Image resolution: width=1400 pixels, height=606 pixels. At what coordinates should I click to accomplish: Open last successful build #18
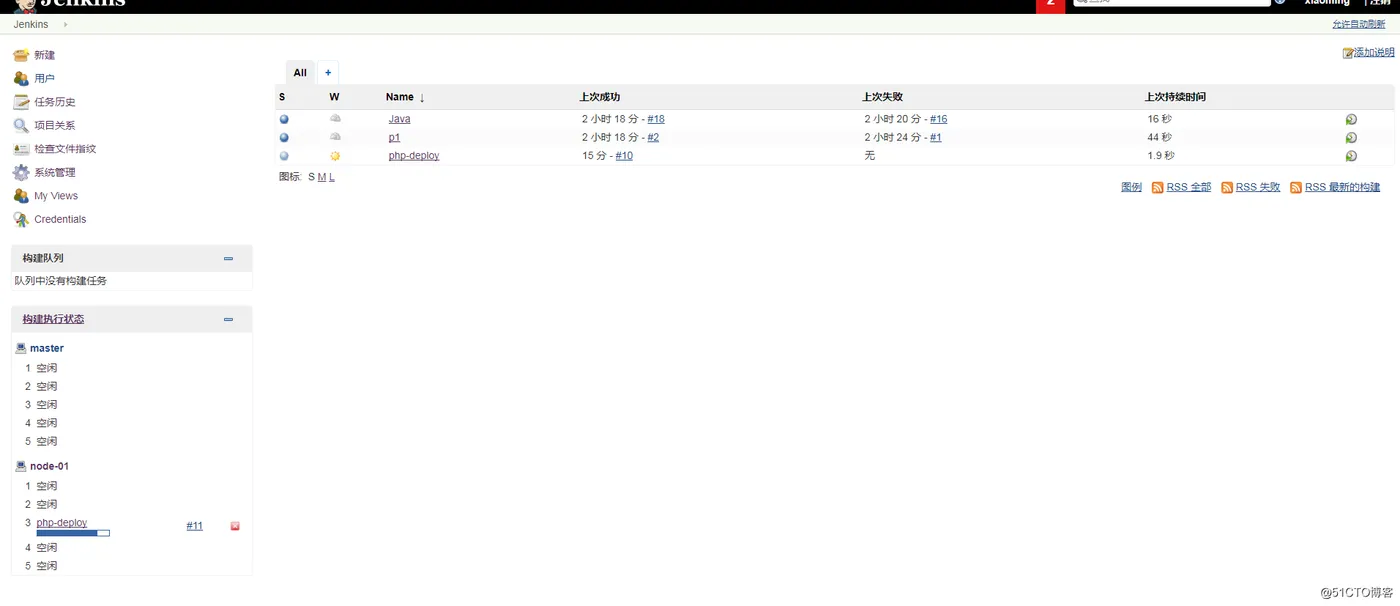(656, 119)
